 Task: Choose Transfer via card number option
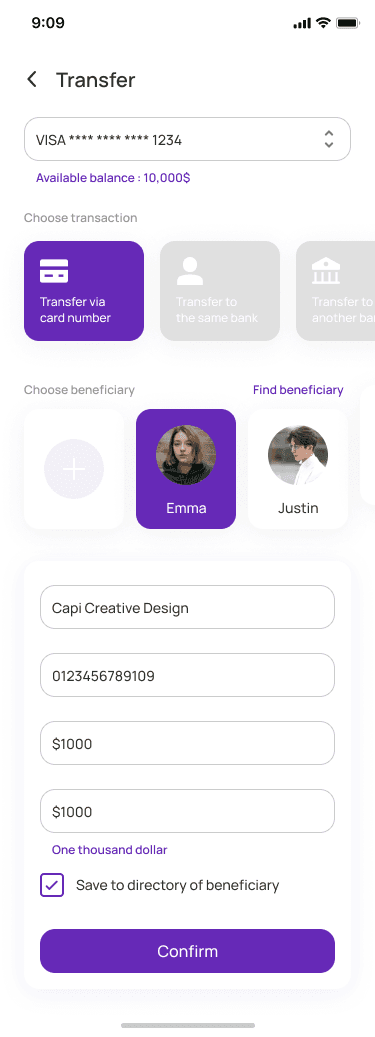[84, 291]
